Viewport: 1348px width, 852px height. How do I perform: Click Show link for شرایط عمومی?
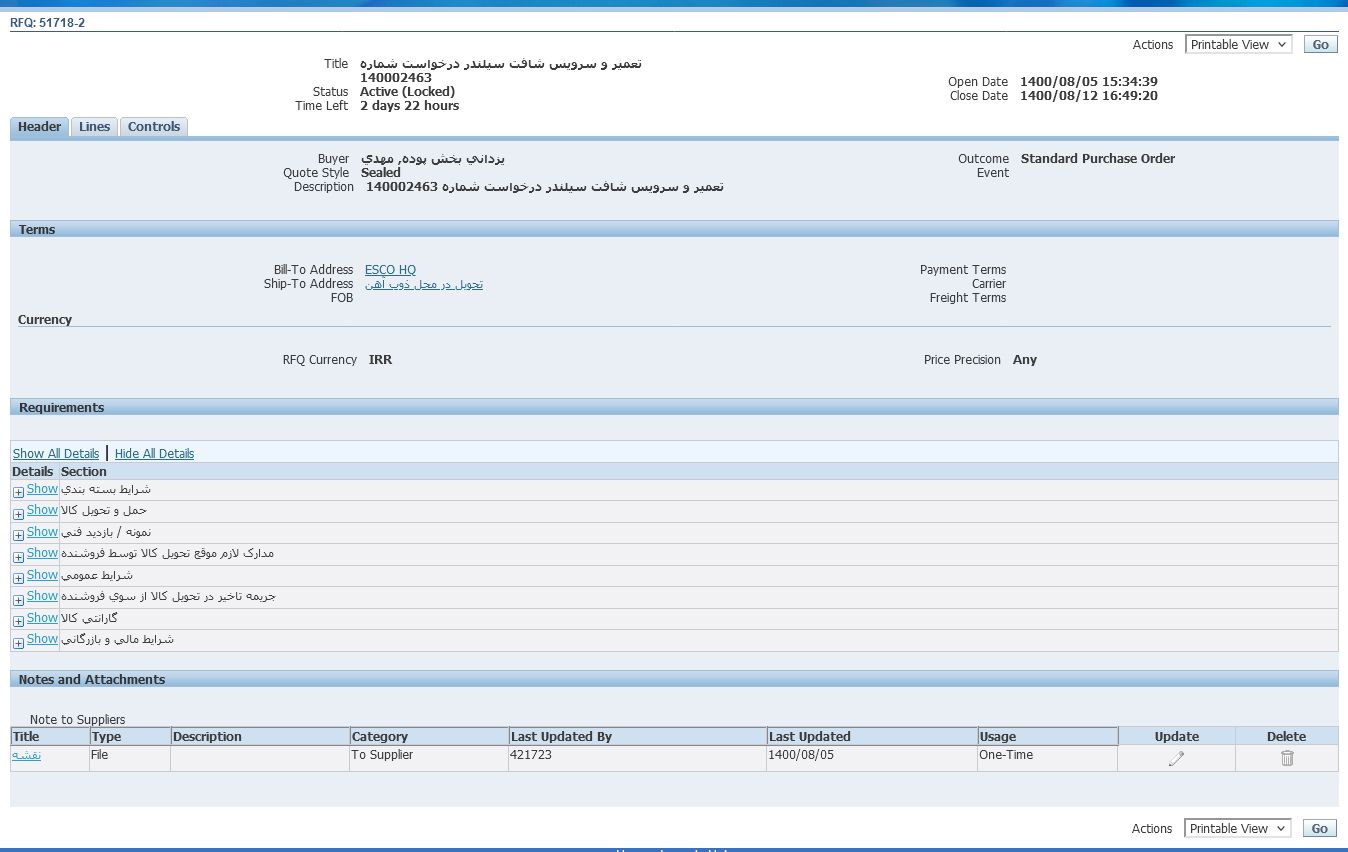click(x=42, y=575)
